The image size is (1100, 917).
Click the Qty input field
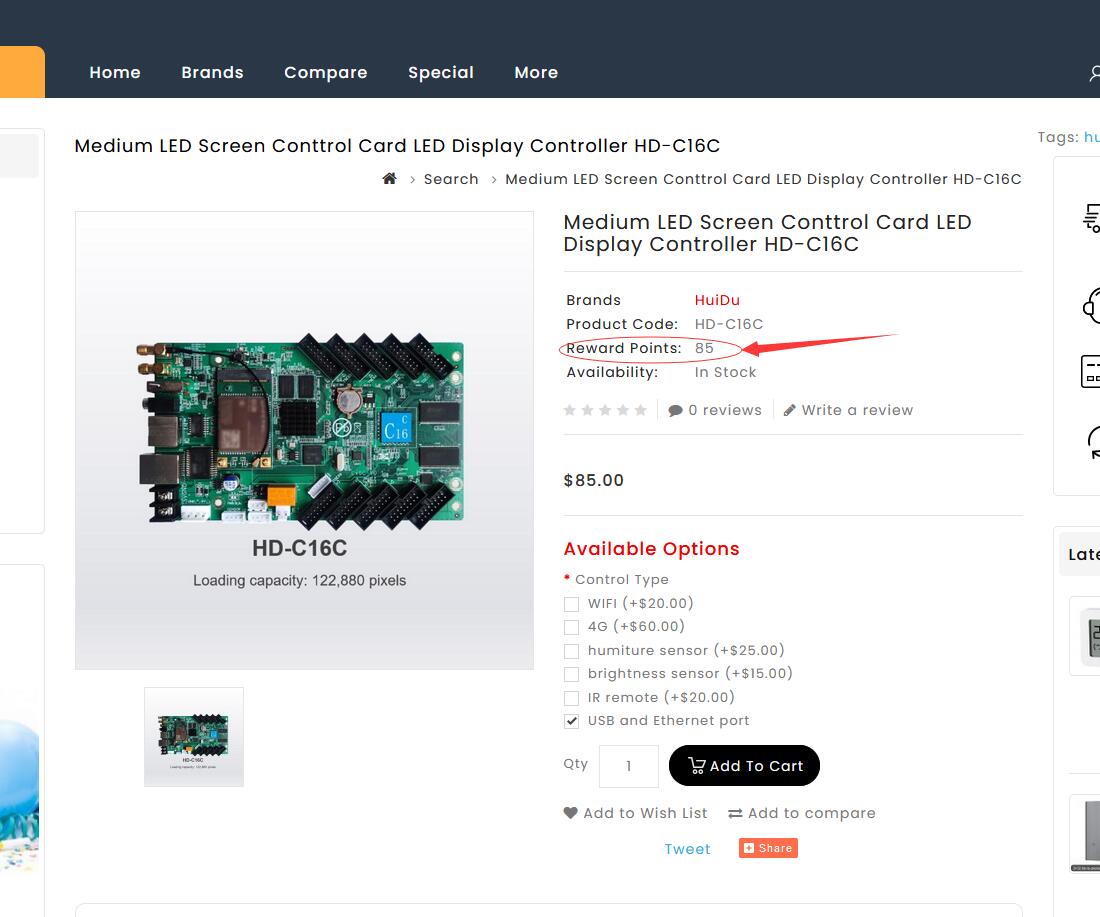(x=629, y=765)
